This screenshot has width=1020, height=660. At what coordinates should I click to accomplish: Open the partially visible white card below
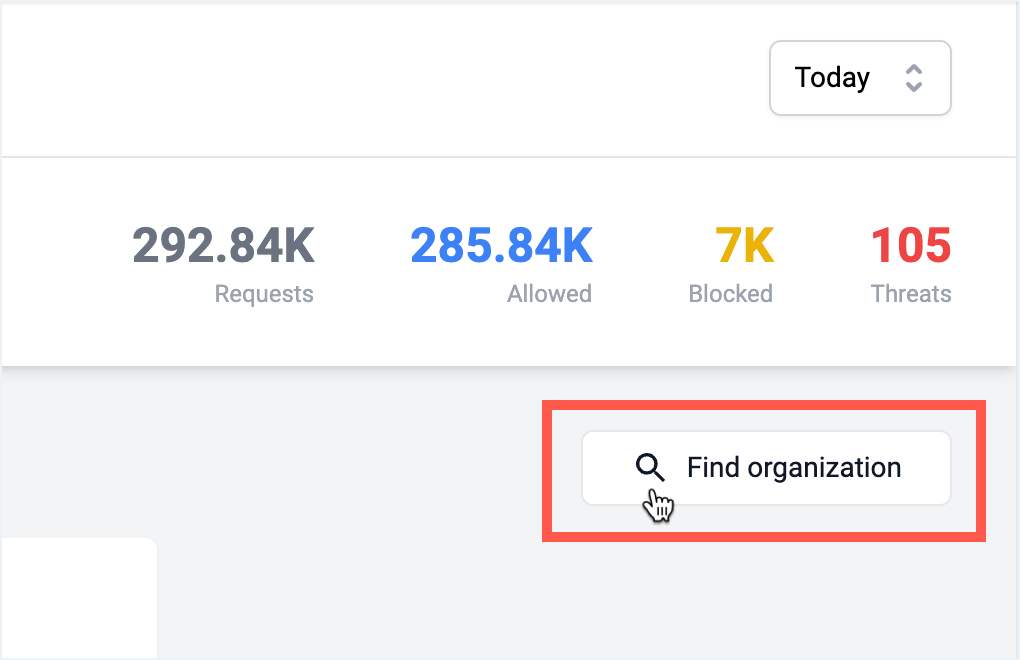point(79,598)
